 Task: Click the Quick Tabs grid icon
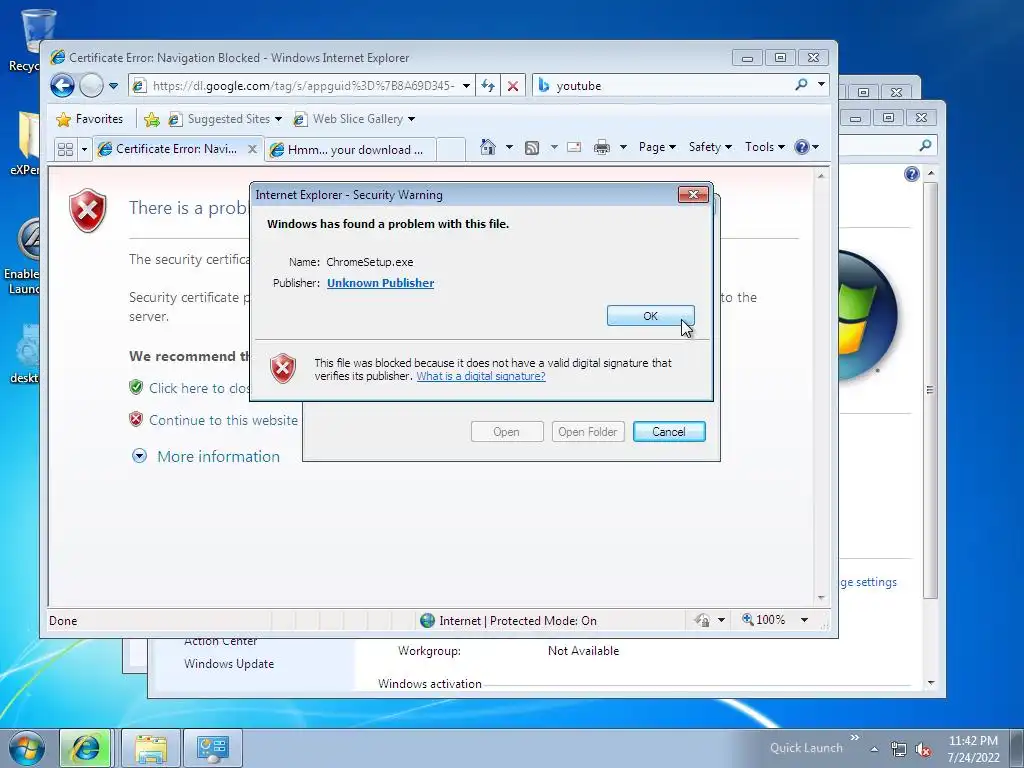point(65,150)
